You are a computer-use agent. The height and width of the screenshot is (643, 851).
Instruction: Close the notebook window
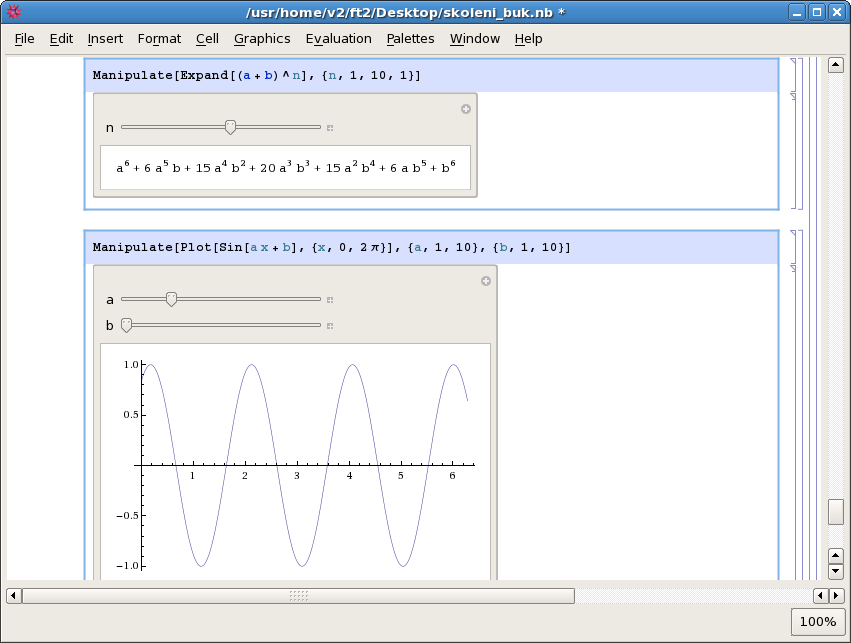pos(837,12)
